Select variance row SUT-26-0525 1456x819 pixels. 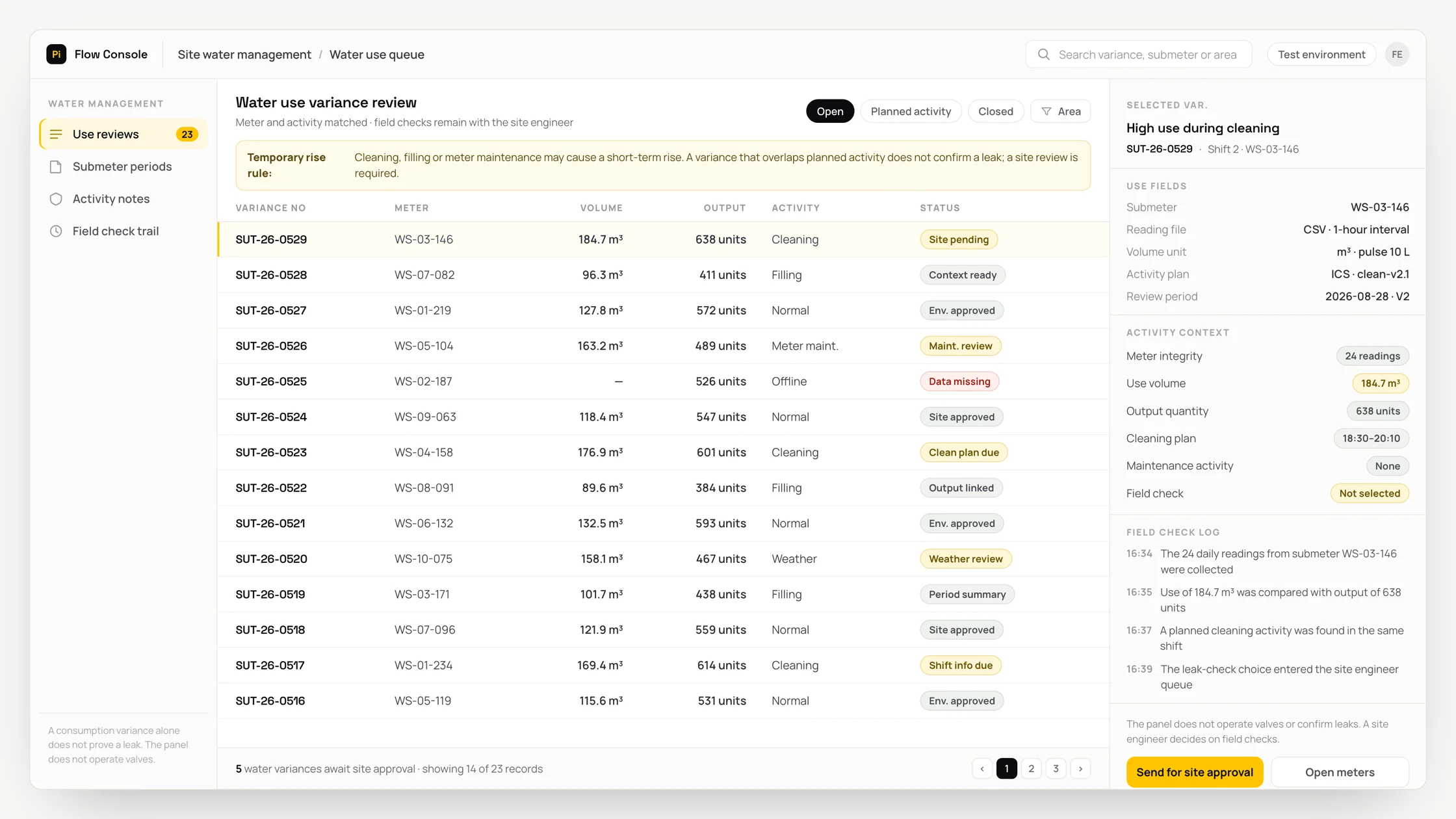(x=663, y=382)
